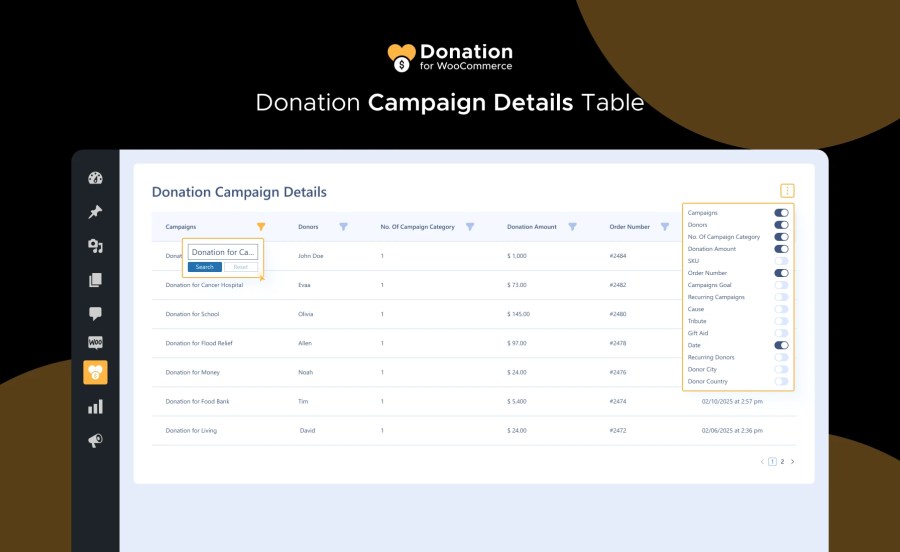The image size is (900, 552).
Task: Click the Donation Amount column header
Action: click(x=532, y=227)
